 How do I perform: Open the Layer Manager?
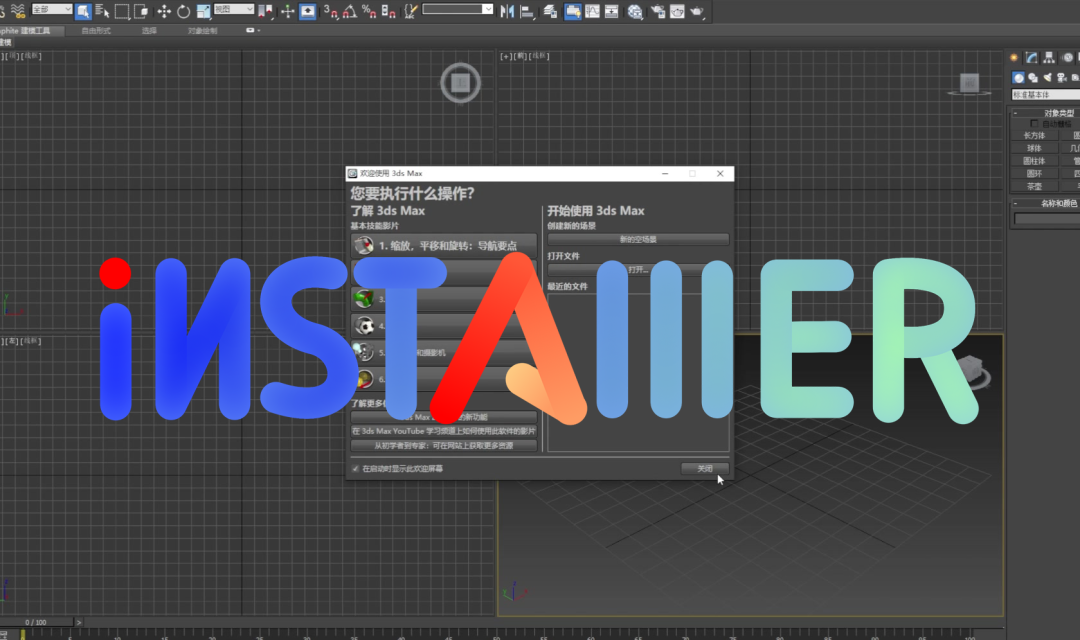click(550, 11)
